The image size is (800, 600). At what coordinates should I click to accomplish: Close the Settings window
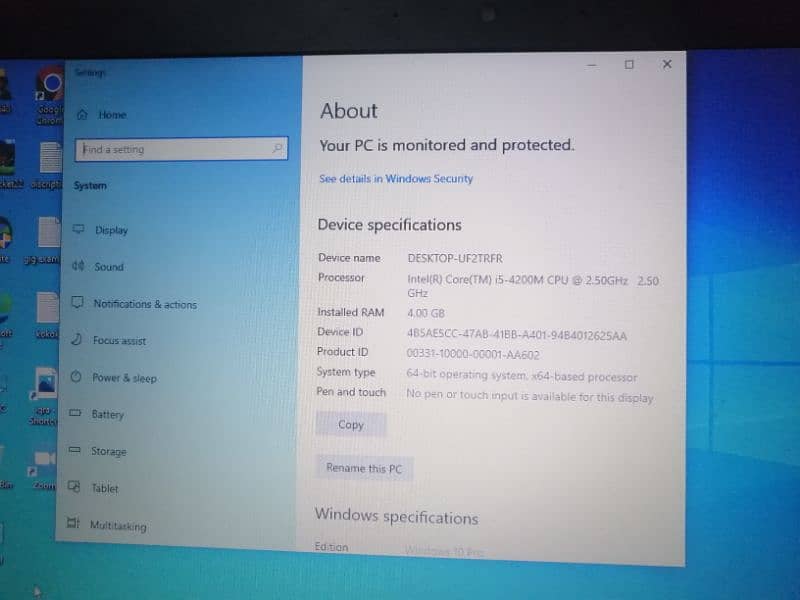(667, 64)
